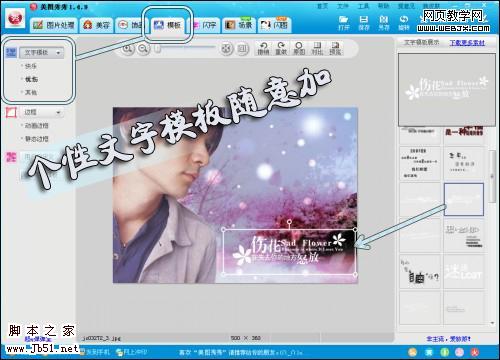Expand the 边框 dropdown
Viewport: 500px width, 360px height.
pyautogui.click(x=42, y=112)
